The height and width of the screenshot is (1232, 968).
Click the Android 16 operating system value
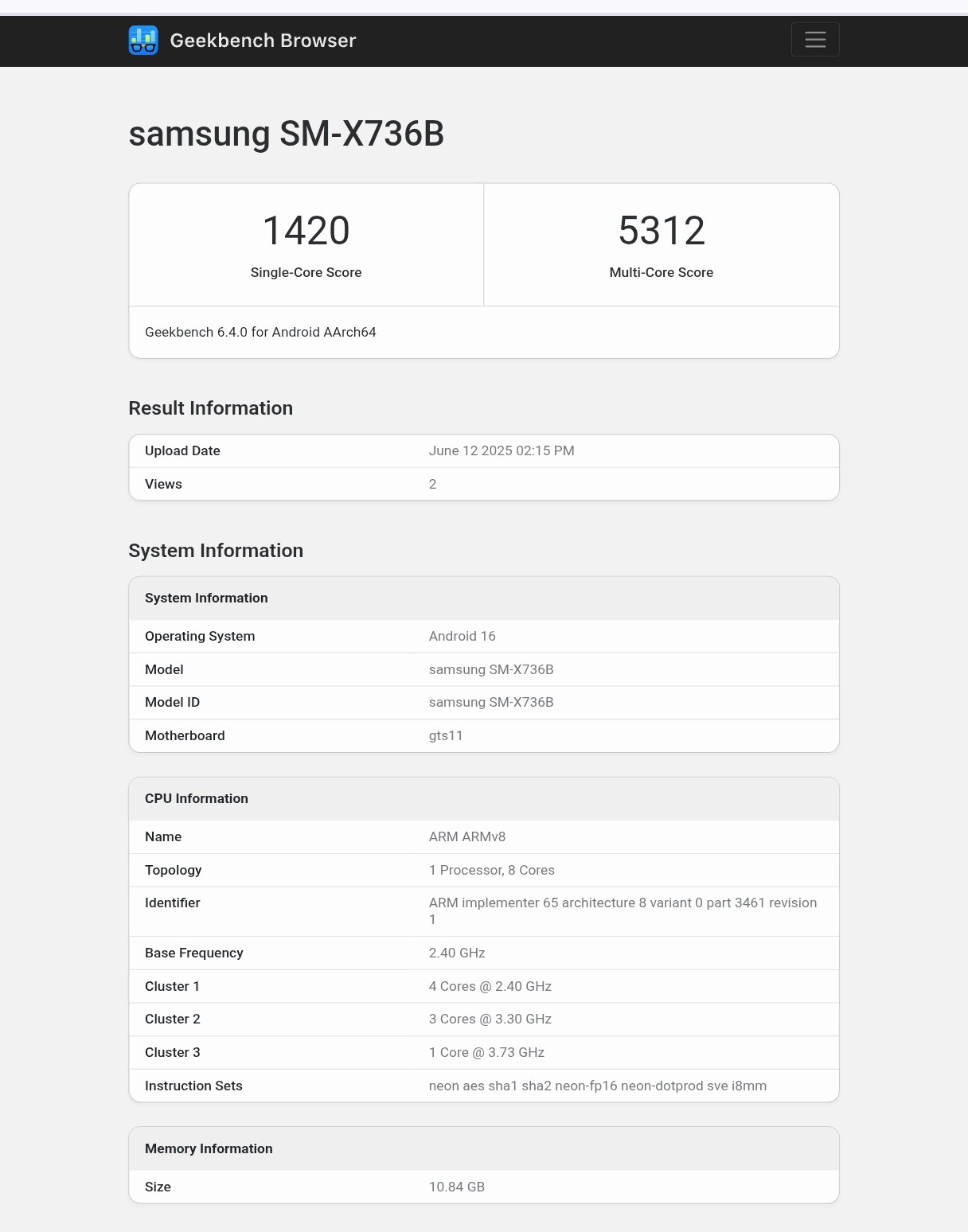point(463,636)
